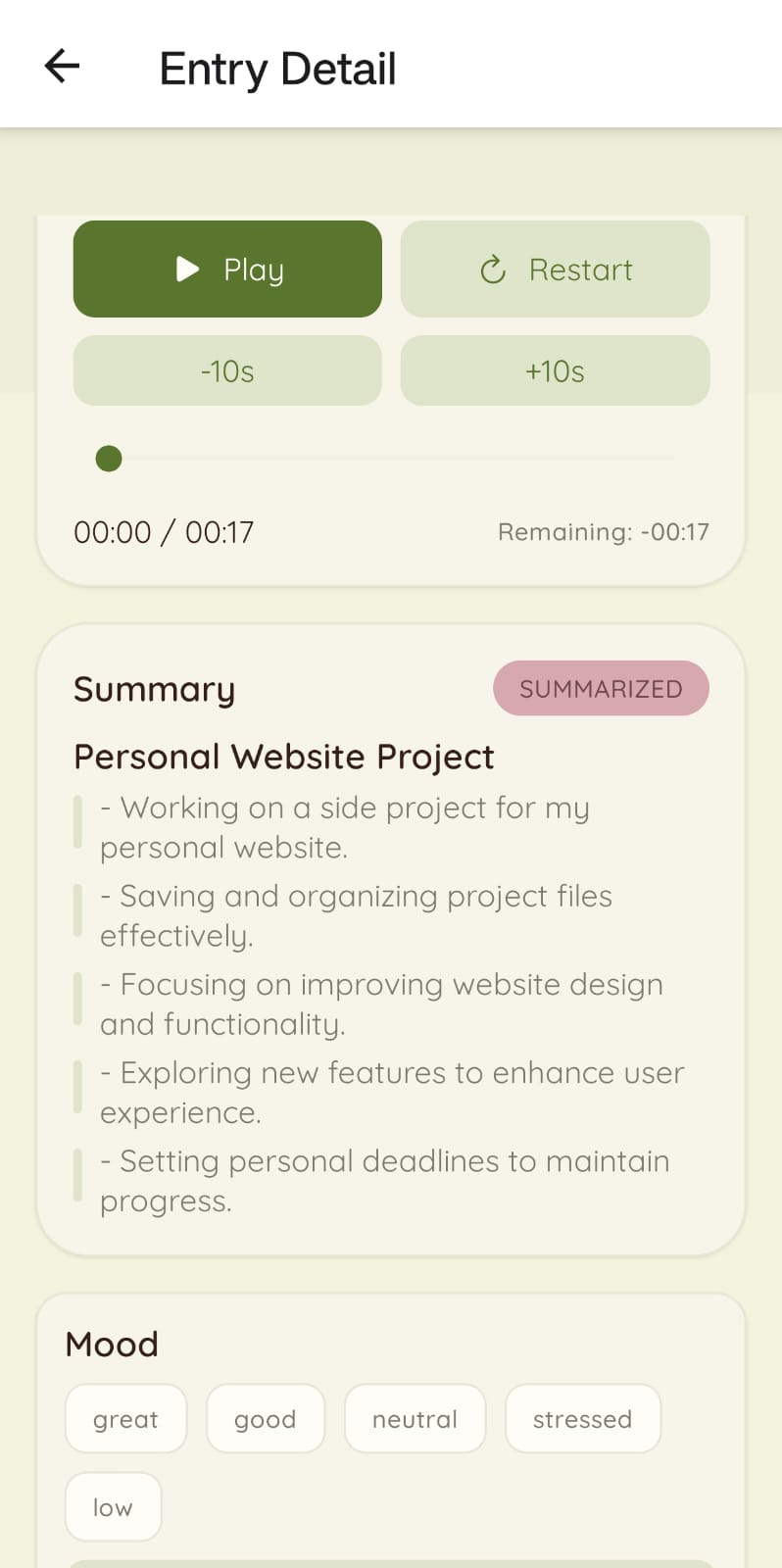Tap the "Remaining: -00:17" time label

(603, 532)
